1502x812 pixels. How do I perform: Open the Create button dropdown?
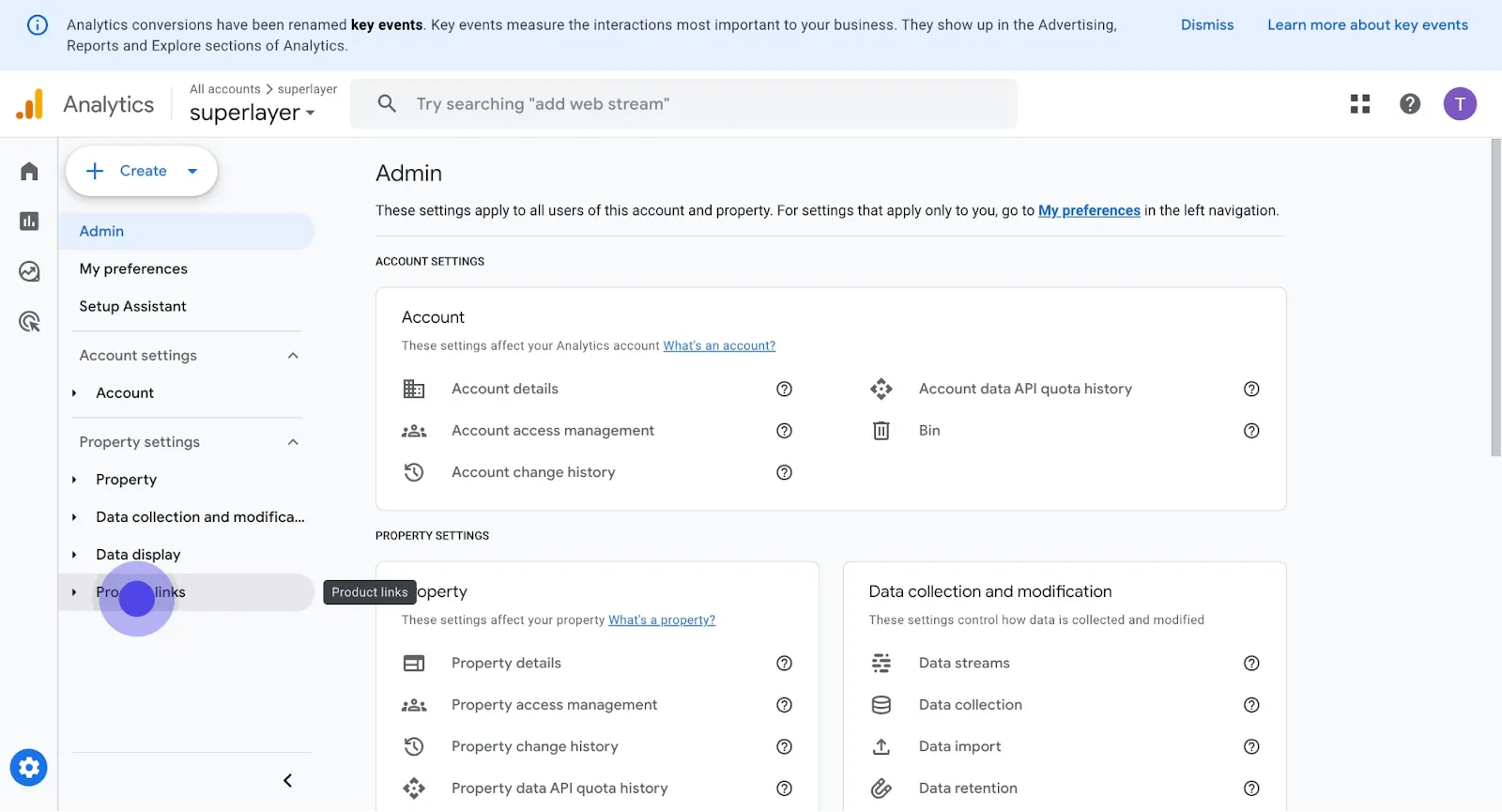pyautogui.click(x=192, y=171)
